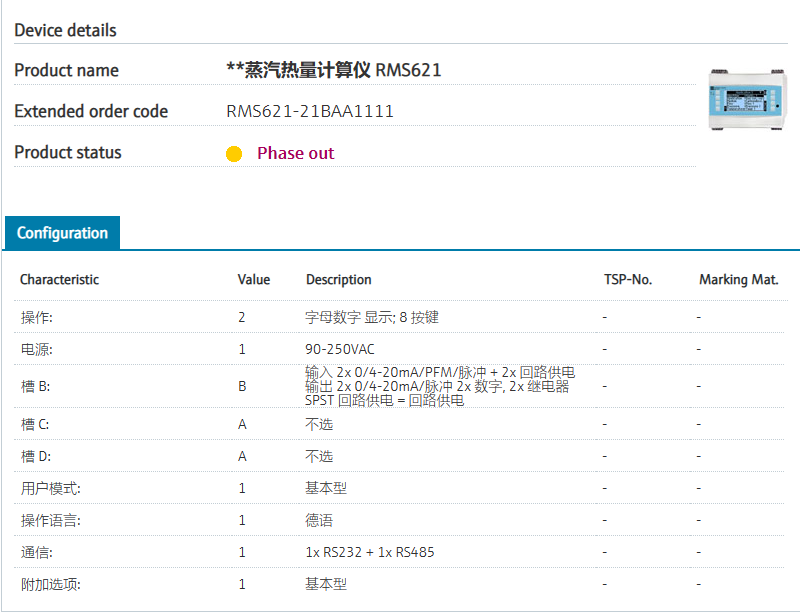This screenshot has height=612, width=800.
Task: Click the yellow product status indicator dot
Action: click(x=234, y=154)
